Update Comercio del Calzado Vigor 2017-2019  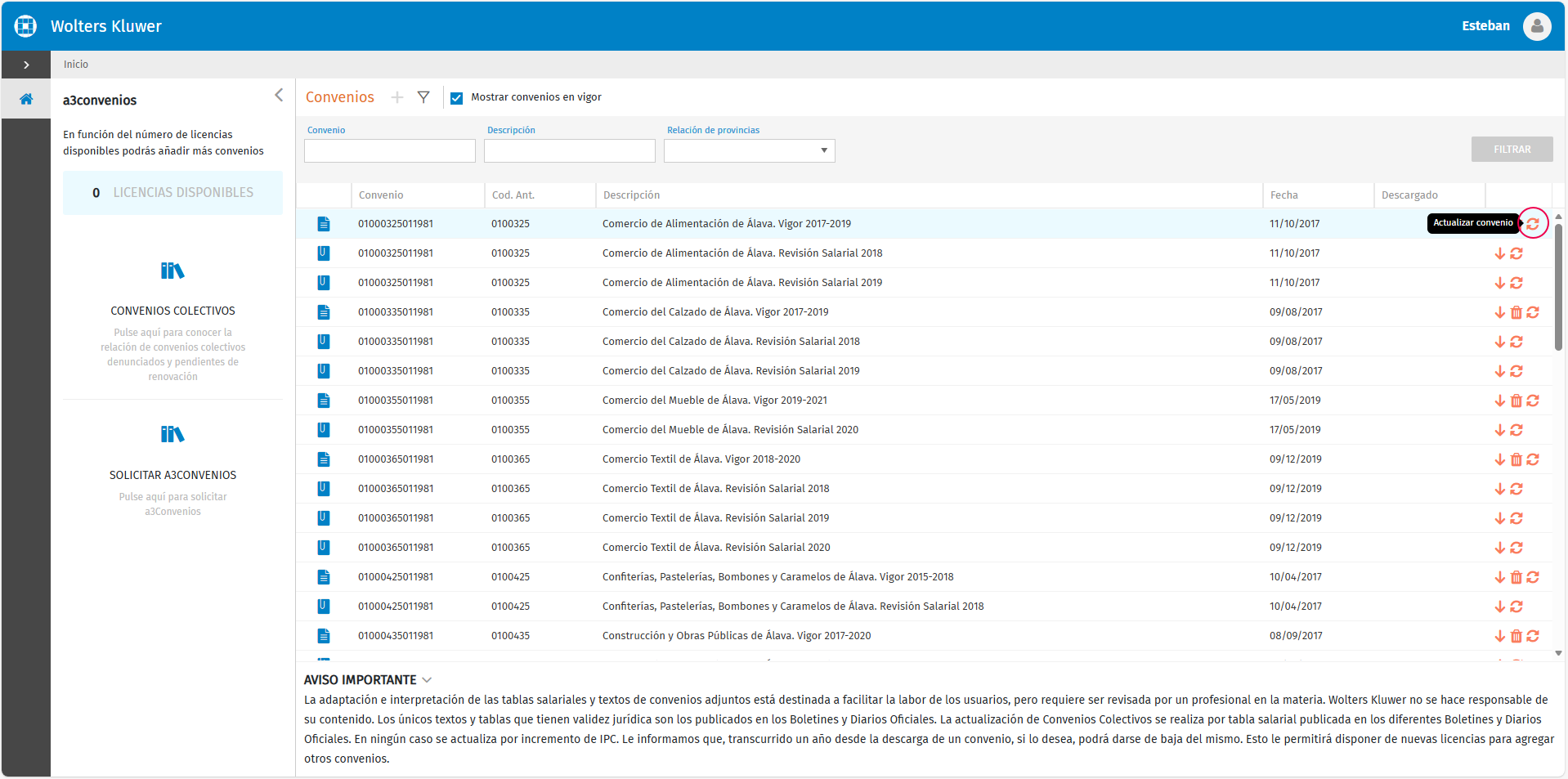tap(1533, 312)
